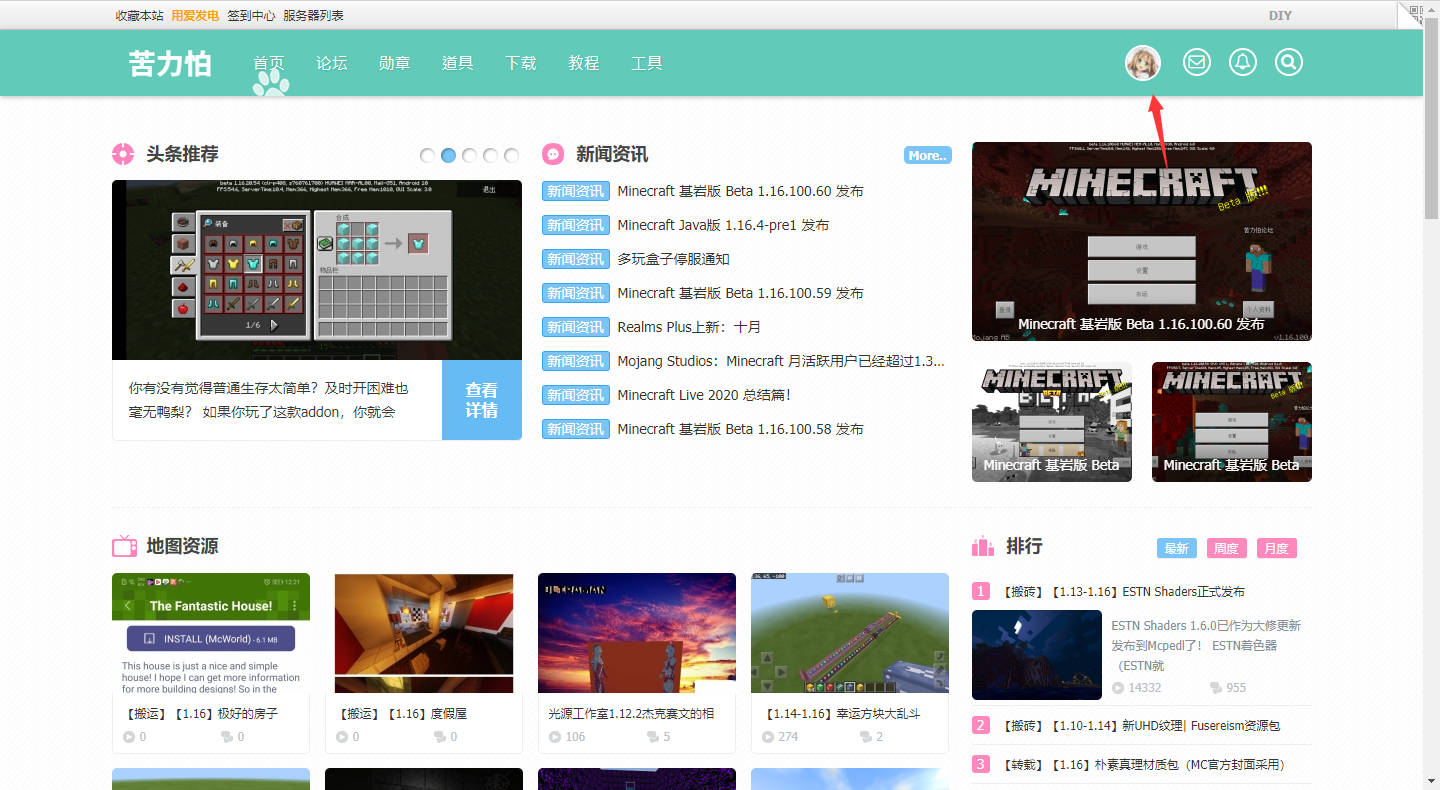Switch ranking to 月度 tab
1440x790 pixels.
coord(1277,548)
